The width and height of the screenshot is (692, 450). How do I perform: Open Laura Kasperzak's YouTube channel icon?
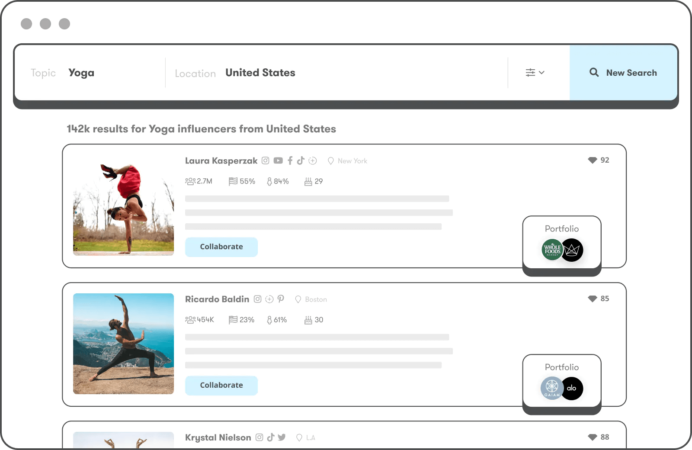[278, 160]
